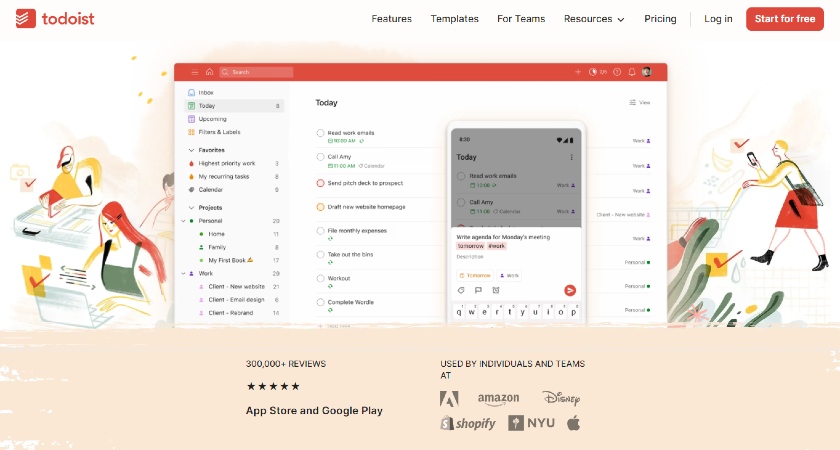Image resolution: width=840 pixels, height=450 pixels.
Task: Complete the Draft new website homepage task
Action: tap(320, 207)
